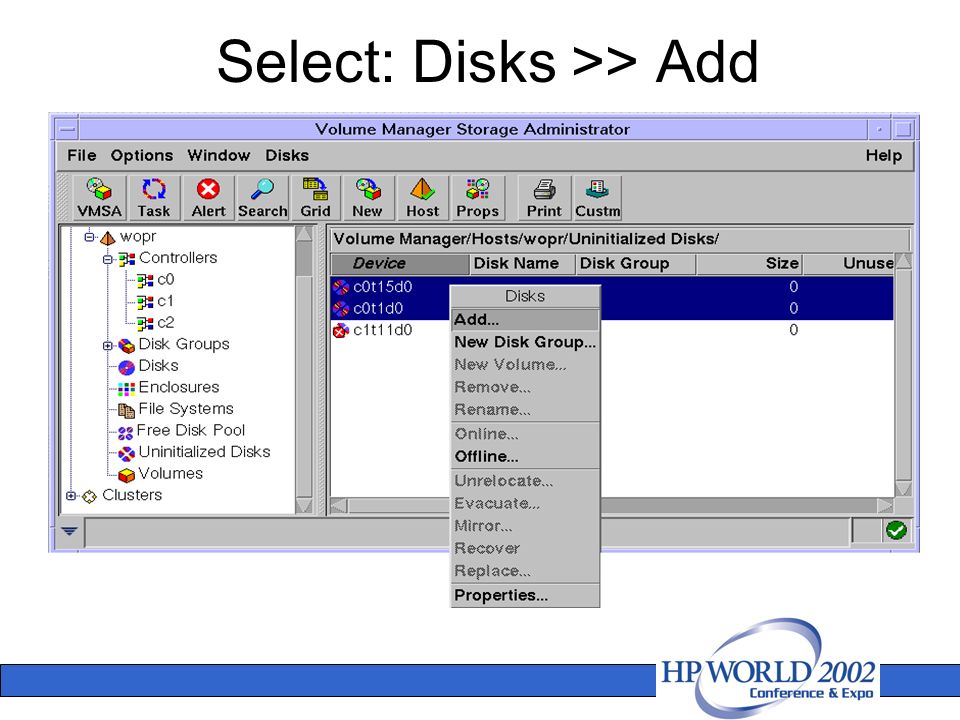This screenshot has height=720, width=960.
Task: Expand the Clusters tree node
Action: coord(71,496)
